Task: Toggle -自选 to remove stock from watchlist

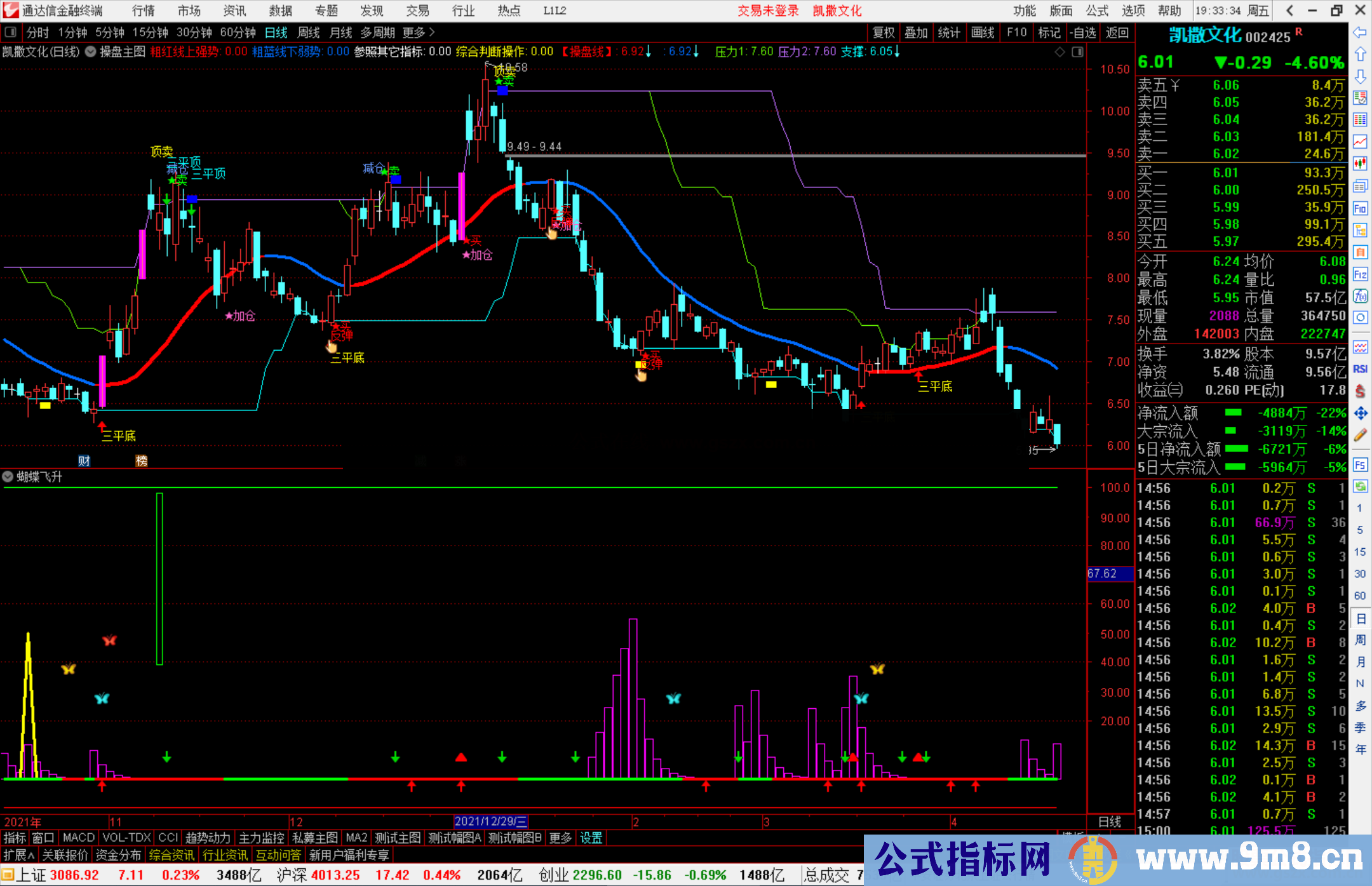Action: point(1083,32)
